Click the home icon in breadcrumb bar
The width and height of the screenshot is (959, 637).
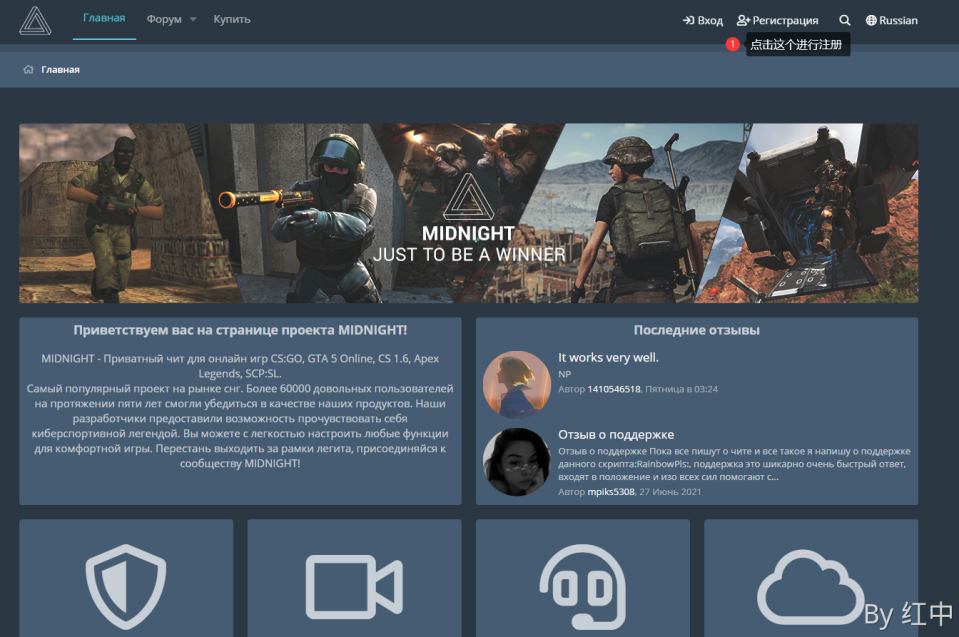pyautogui.click(x=29, y=70)
